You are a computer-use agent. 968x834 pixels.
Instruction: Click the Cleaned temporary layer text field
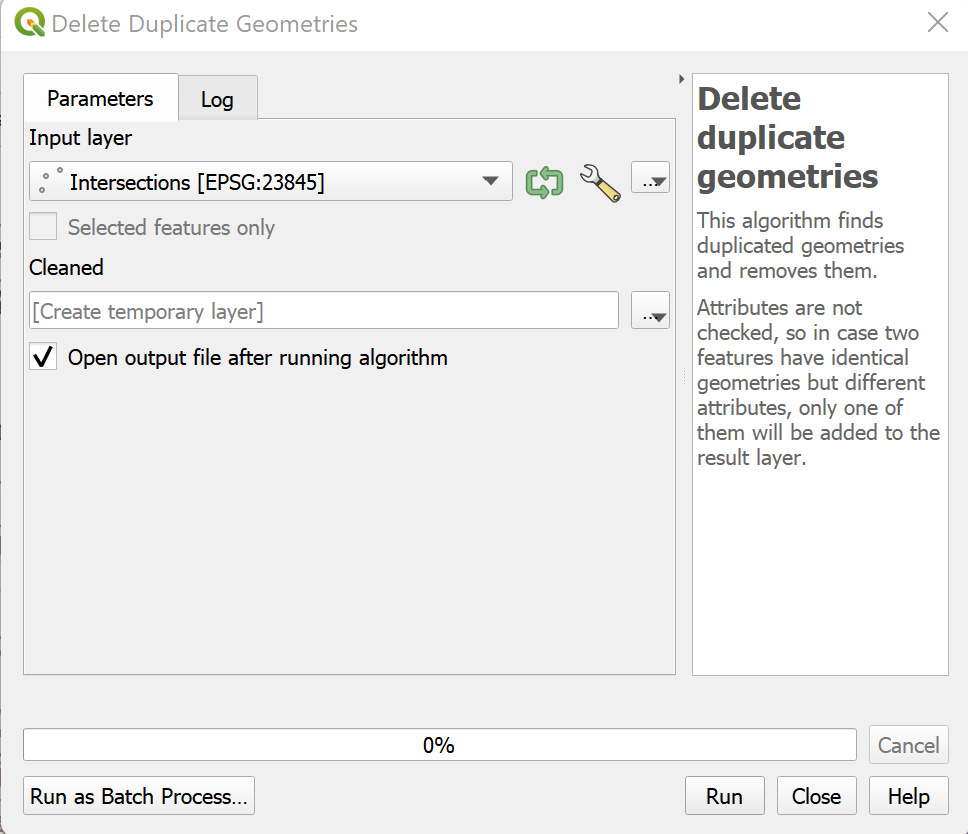coord(324,311)
